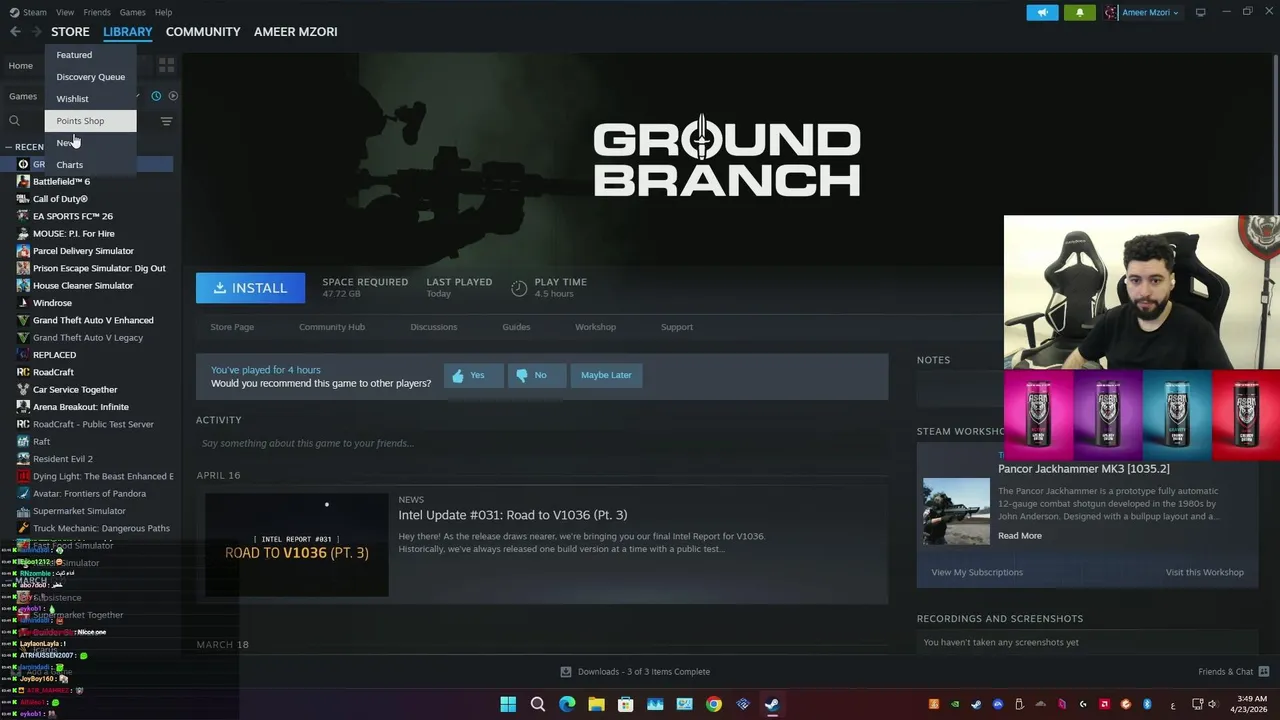Select EA SPORTS FC 26 game icon

(x=24, y=216)
